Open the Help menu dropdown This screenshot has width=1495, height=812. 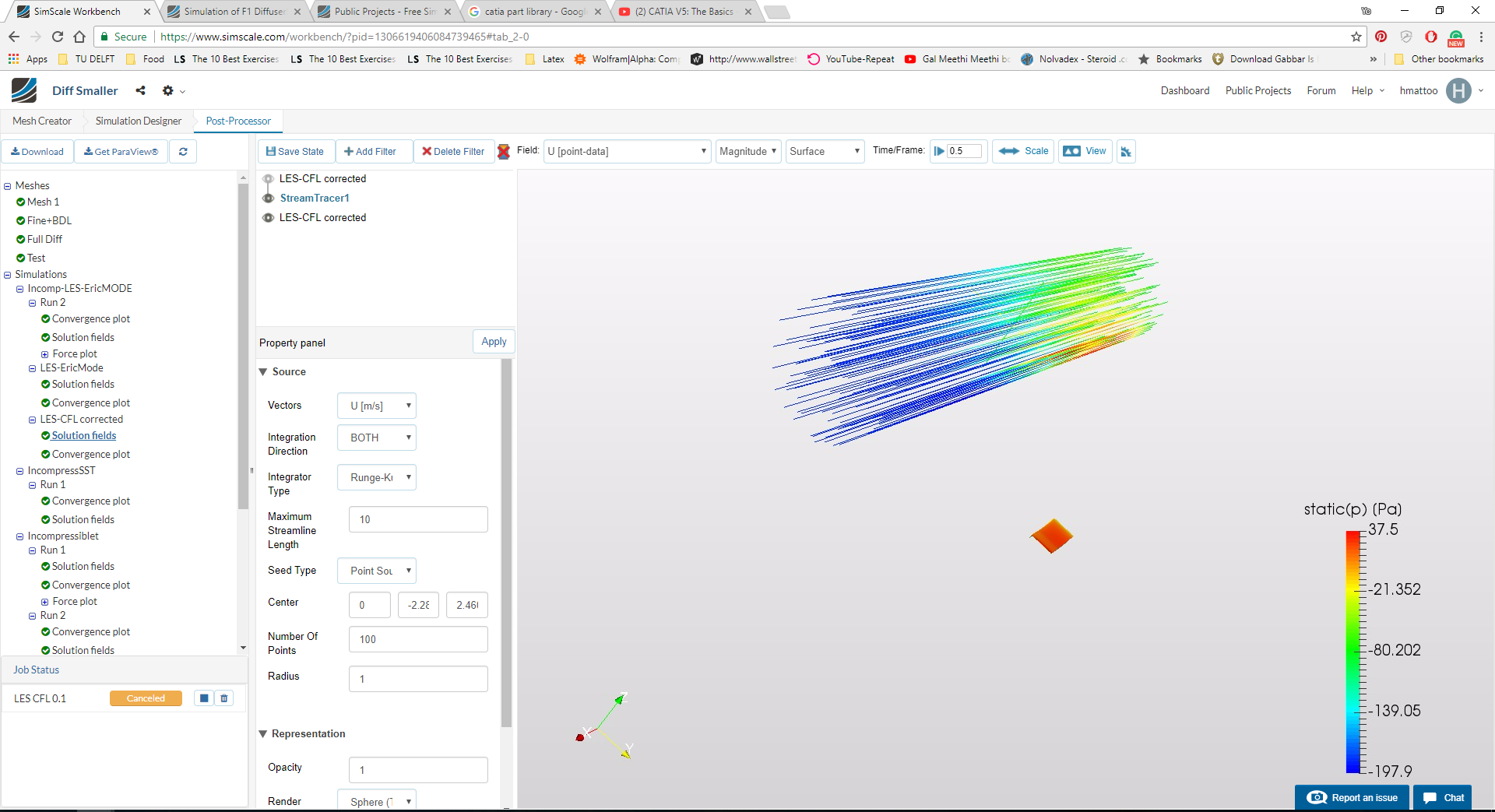point(1368,90)
